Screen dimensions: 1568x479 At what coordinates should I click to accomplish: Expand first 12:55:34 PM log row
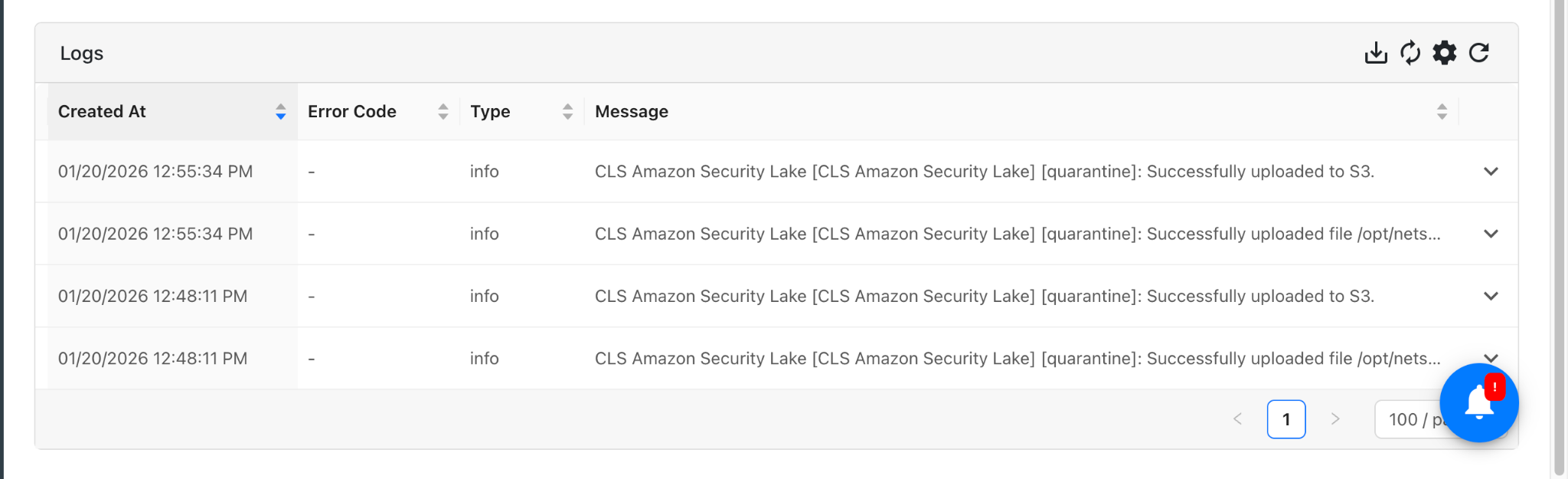pyautogui.click(x=1491, y=172)
